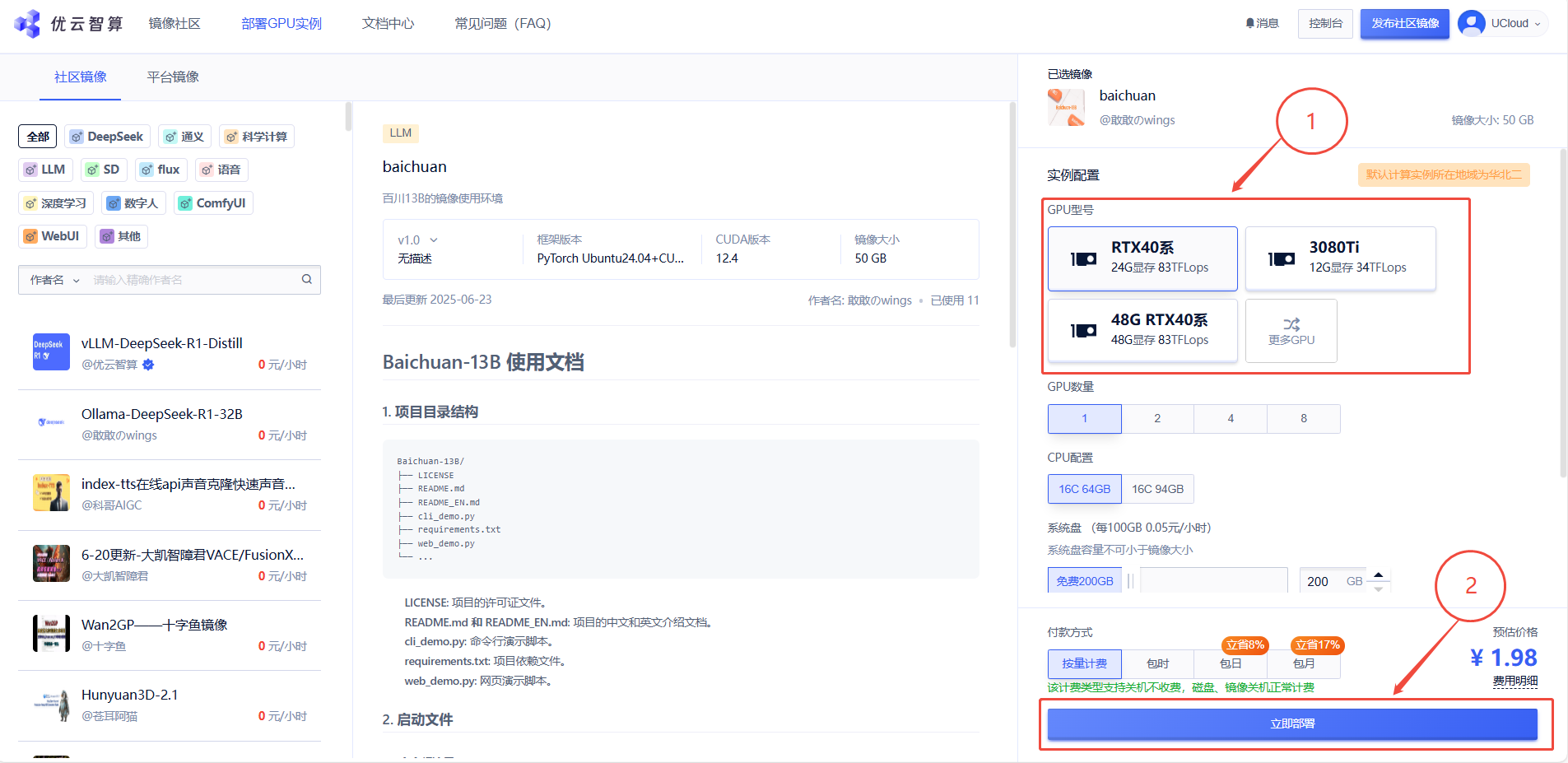1568x763 pixels.
Task: Click the 免费200GB disk segment
Action: pos(1085,580)
